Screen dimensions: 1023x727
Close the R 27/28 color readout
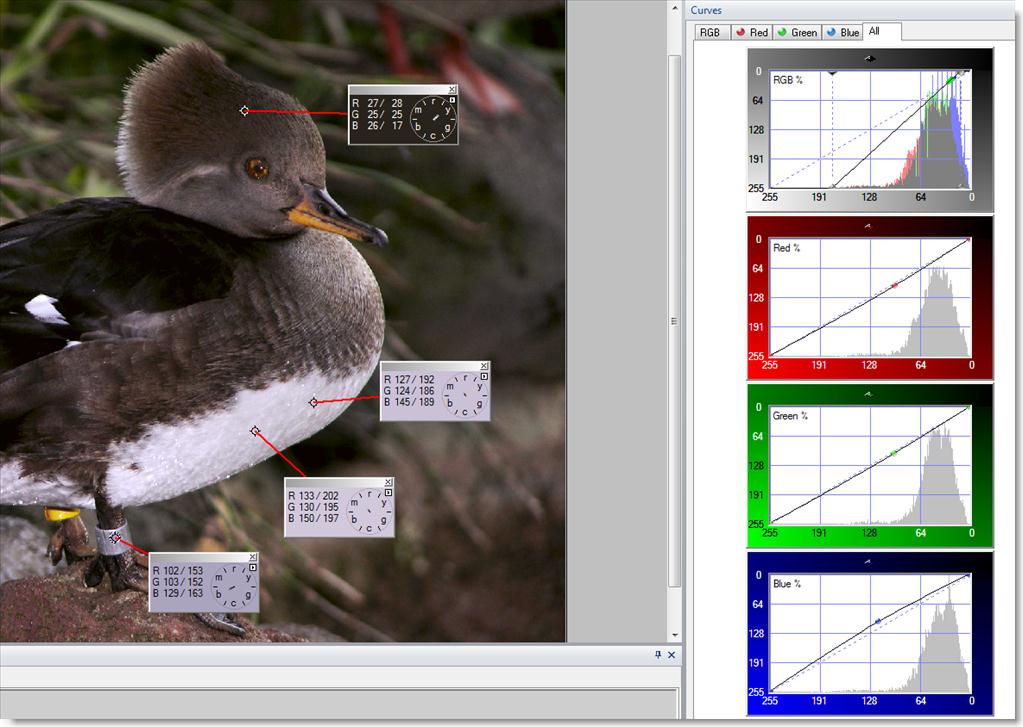(x=453, y=89)
